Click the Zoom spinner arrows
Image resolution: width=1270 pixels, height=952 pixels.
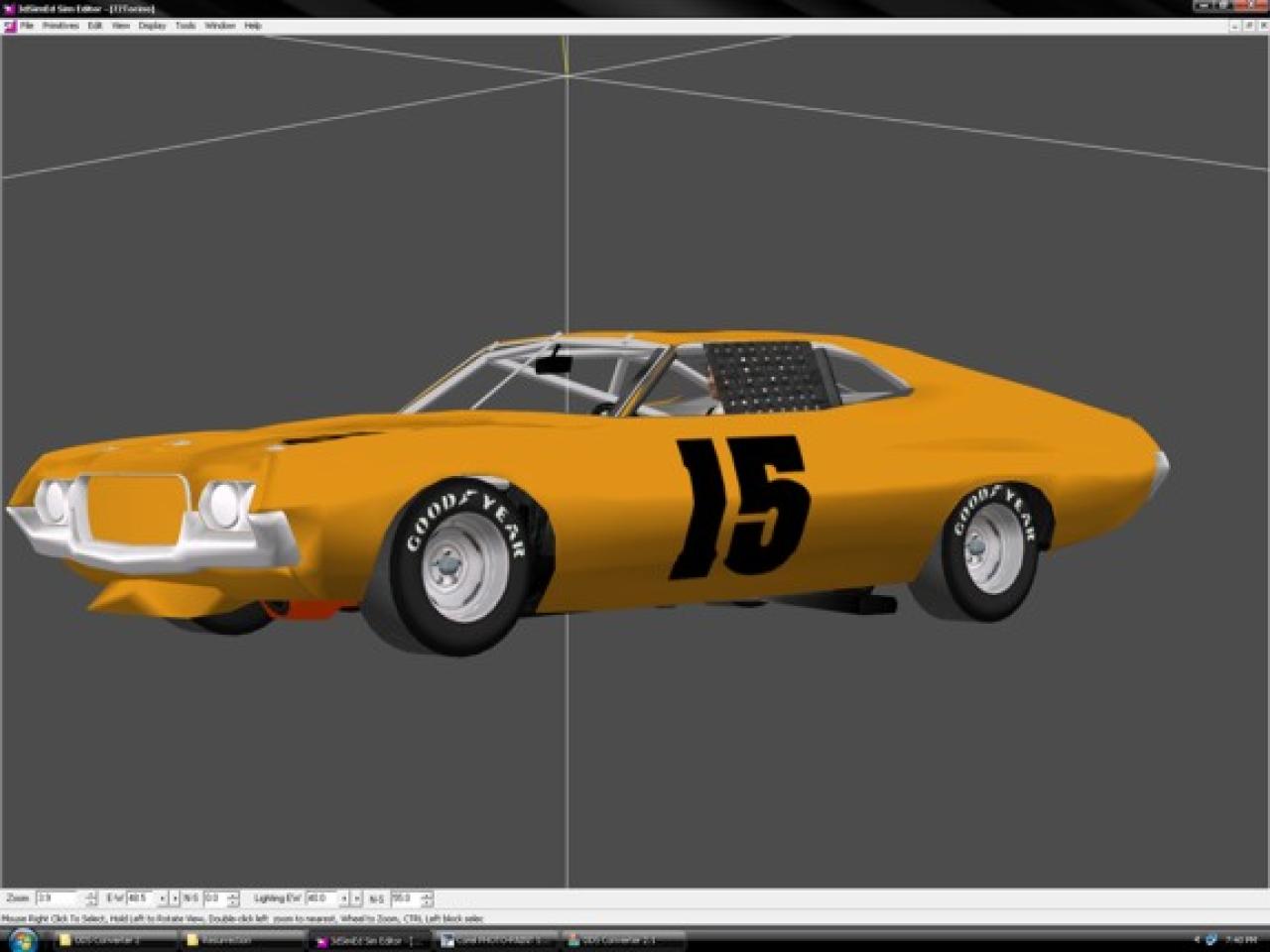point(91,898)
